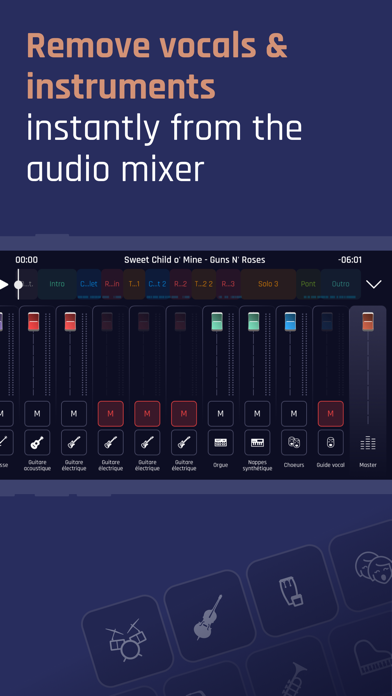
Task: Click the Sweet Child o' Mine song title
Action: coord(194,260)
